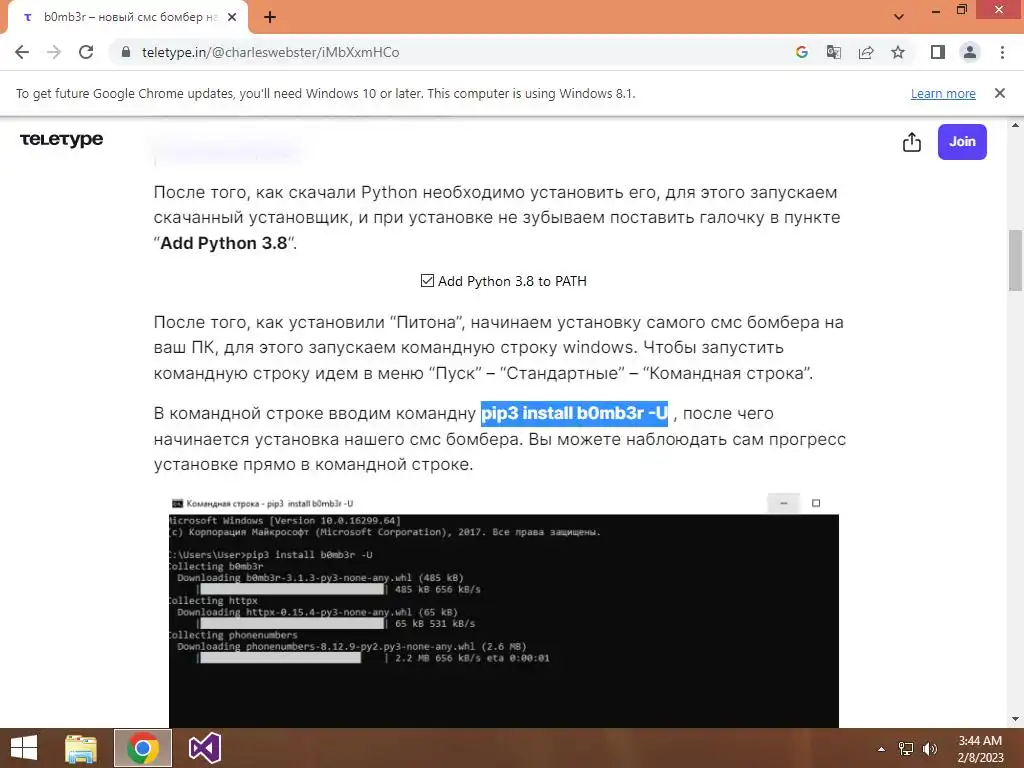1024x768 pixels.
Task: Go back to previous page in Chrome
Action: (x=22, y=52)
